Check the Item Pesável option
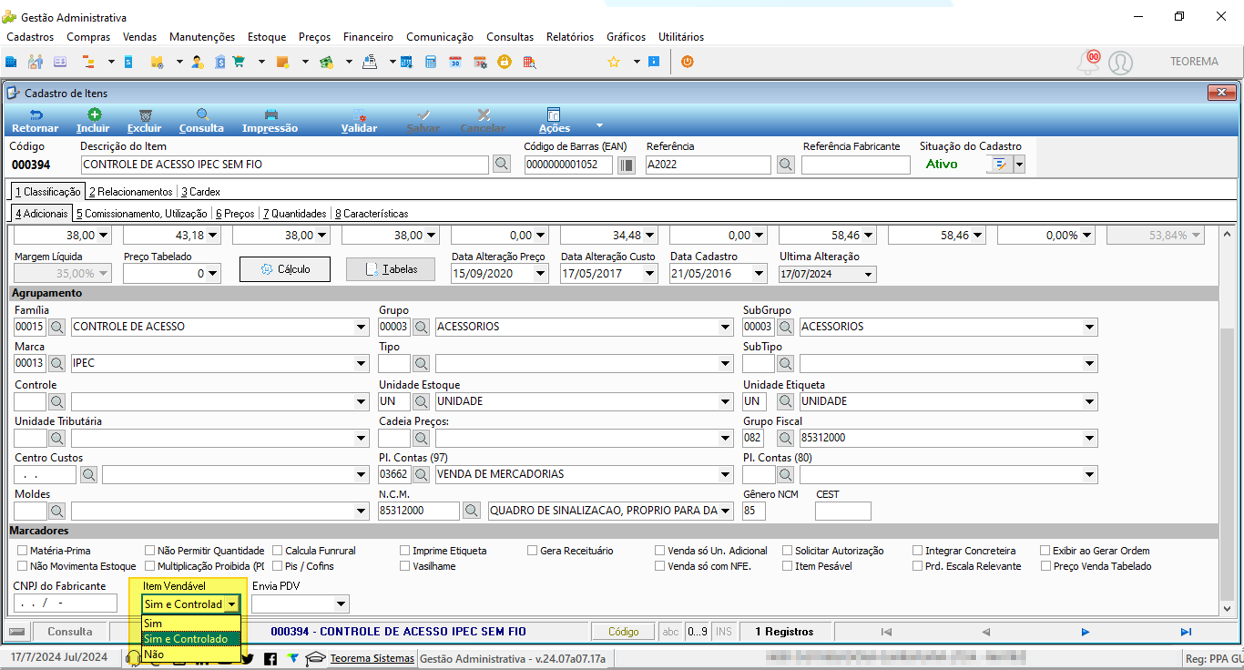Screen dimensions: 1244x670 click(787, 566)
